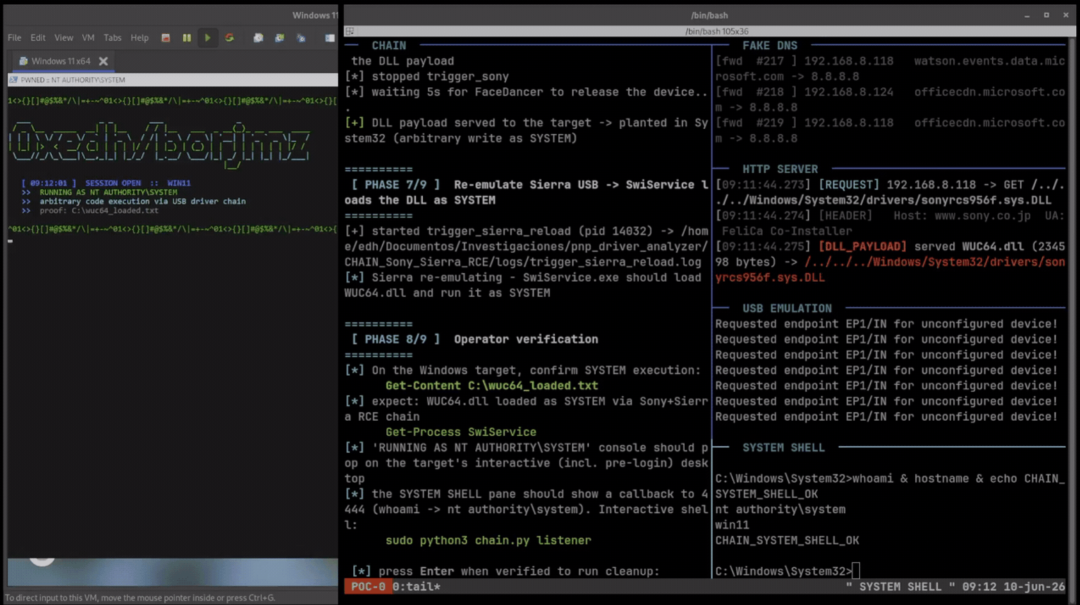Click the 0:tail* tmux window label
The height and width of the screenshot is (605, 1080).
417,586
